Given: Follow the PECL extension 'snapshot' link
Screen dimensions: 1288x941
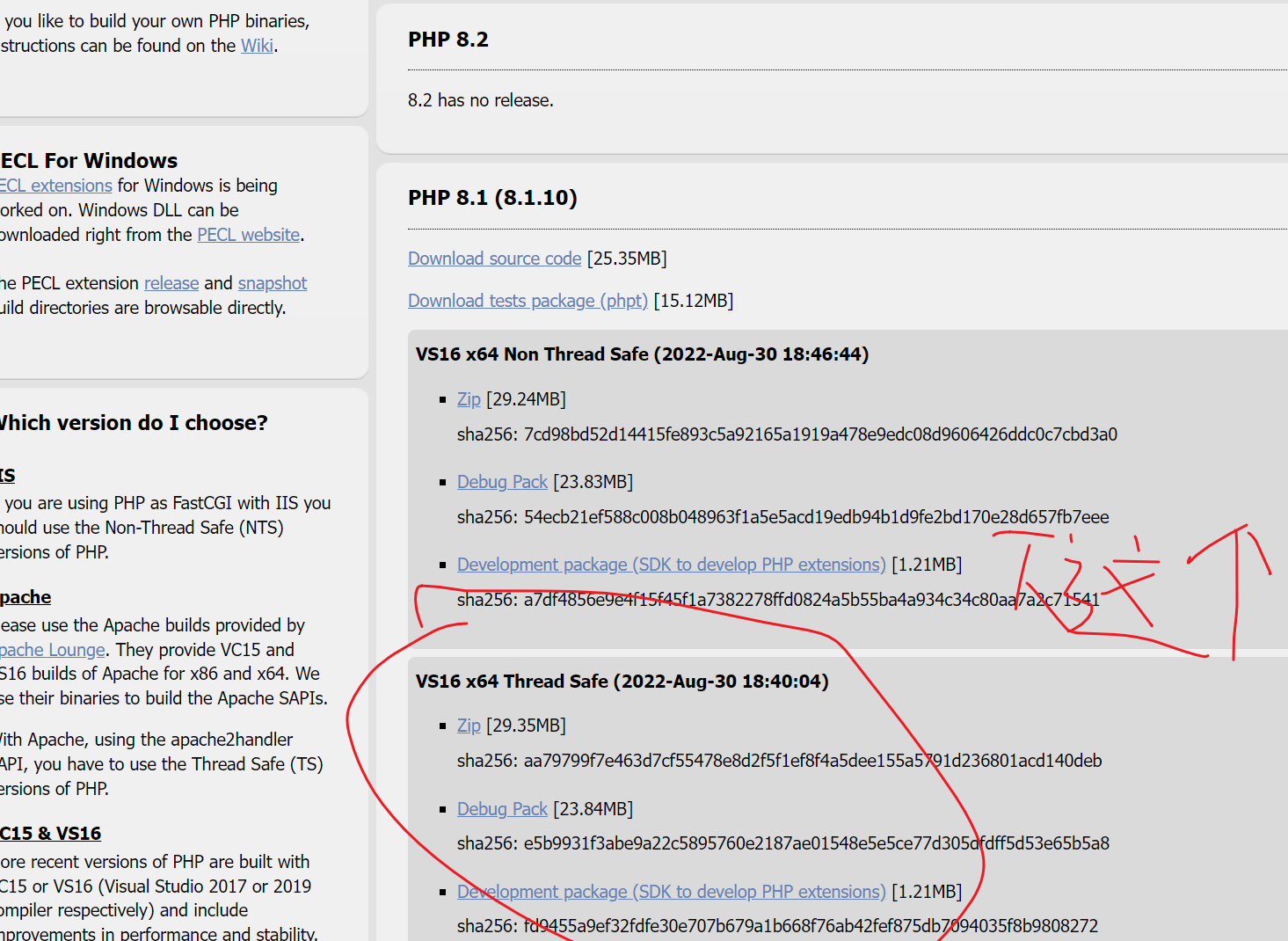Looking at the screenshot, I should point(273,283).
